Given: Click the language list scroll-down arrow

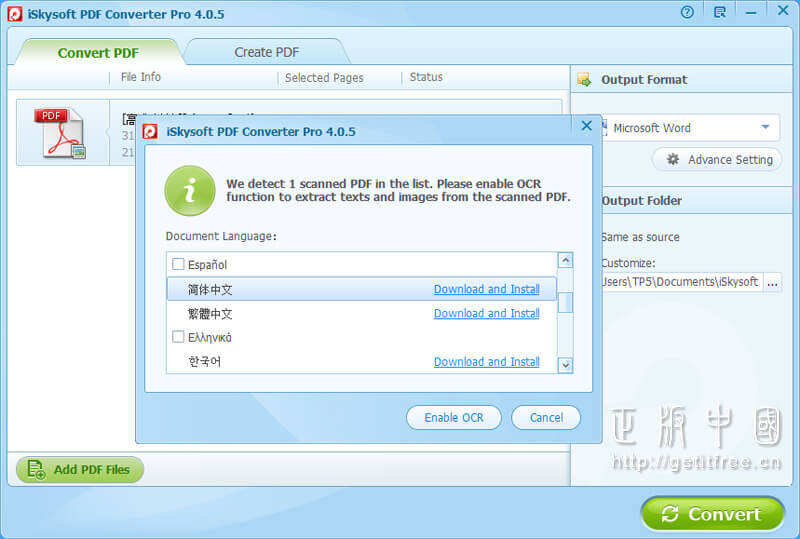Looking at the screenshot, I should click(565, 365).
